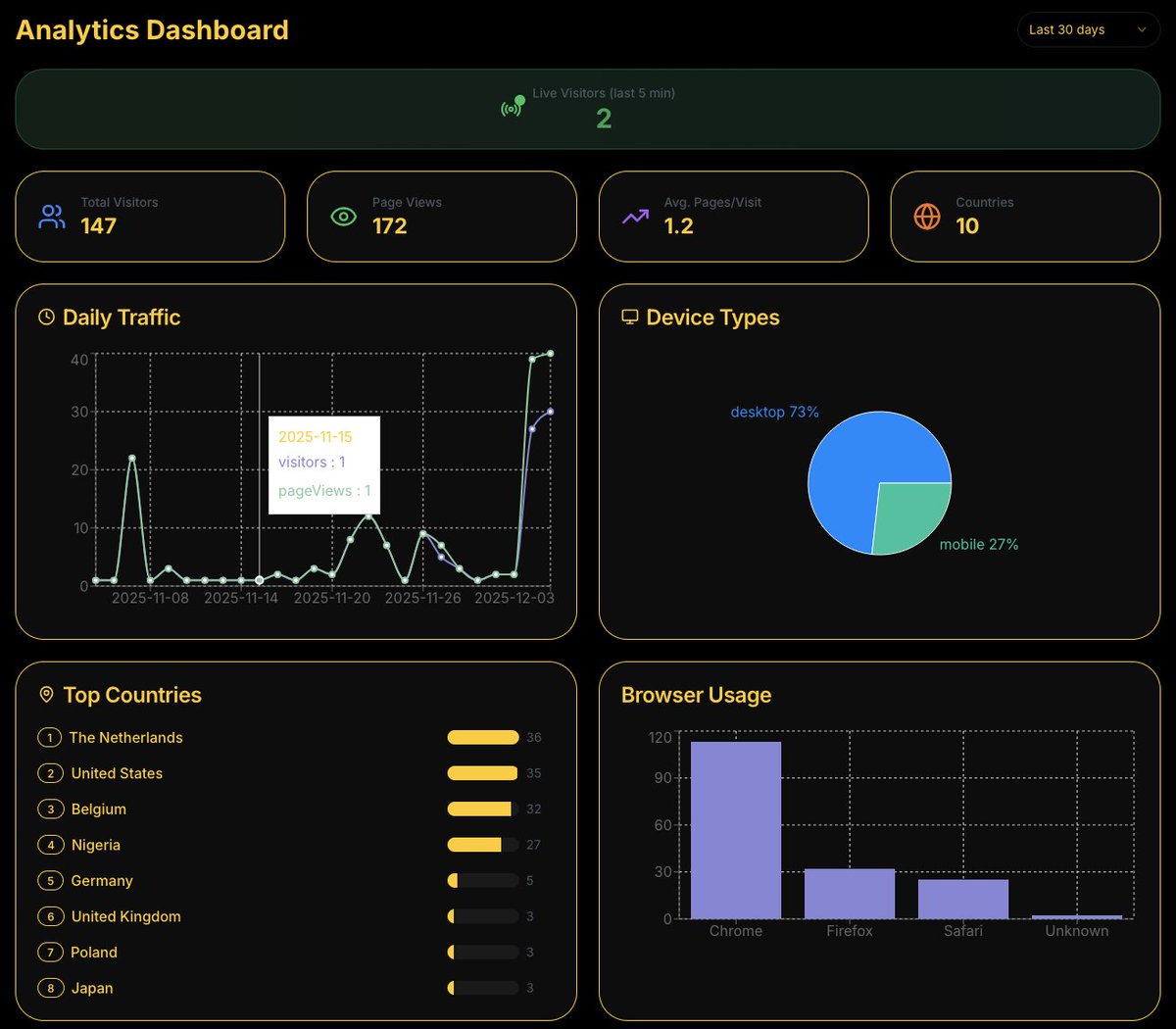Click the Chrome axis label
1176x1029 pixels.
(736, 931)
